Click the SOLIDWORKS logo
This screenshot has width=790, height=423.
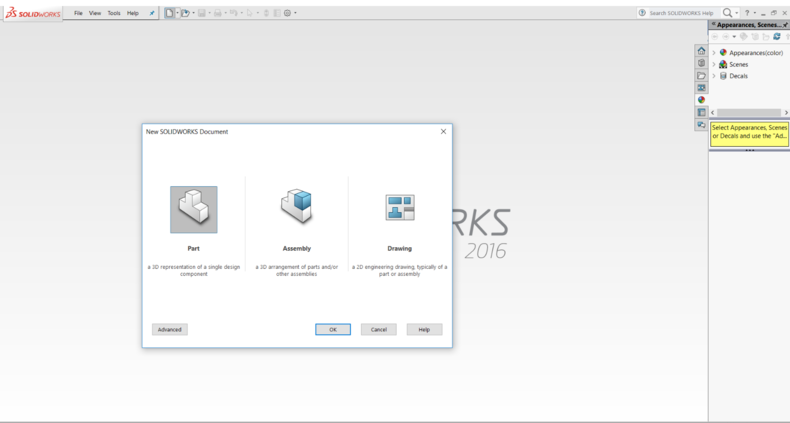point(32,14)
